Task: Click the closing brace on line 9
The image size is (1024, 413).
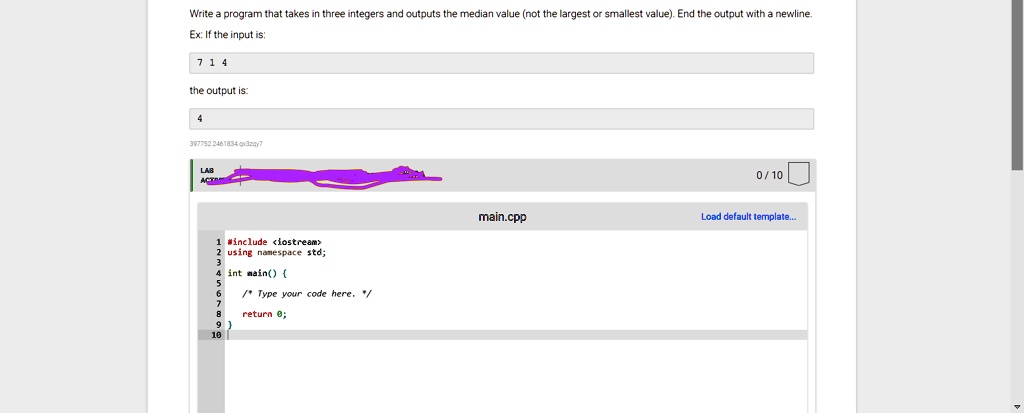Action: 229,325
